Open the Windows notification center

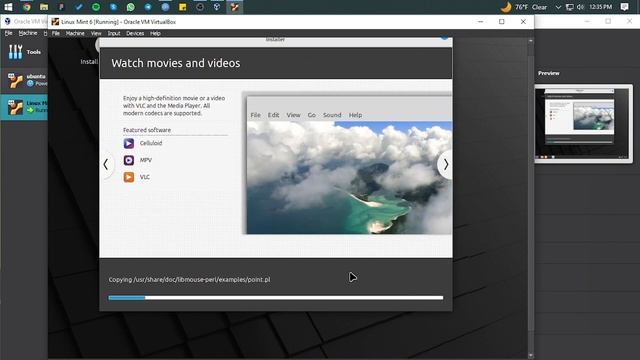tap(624, 7)
